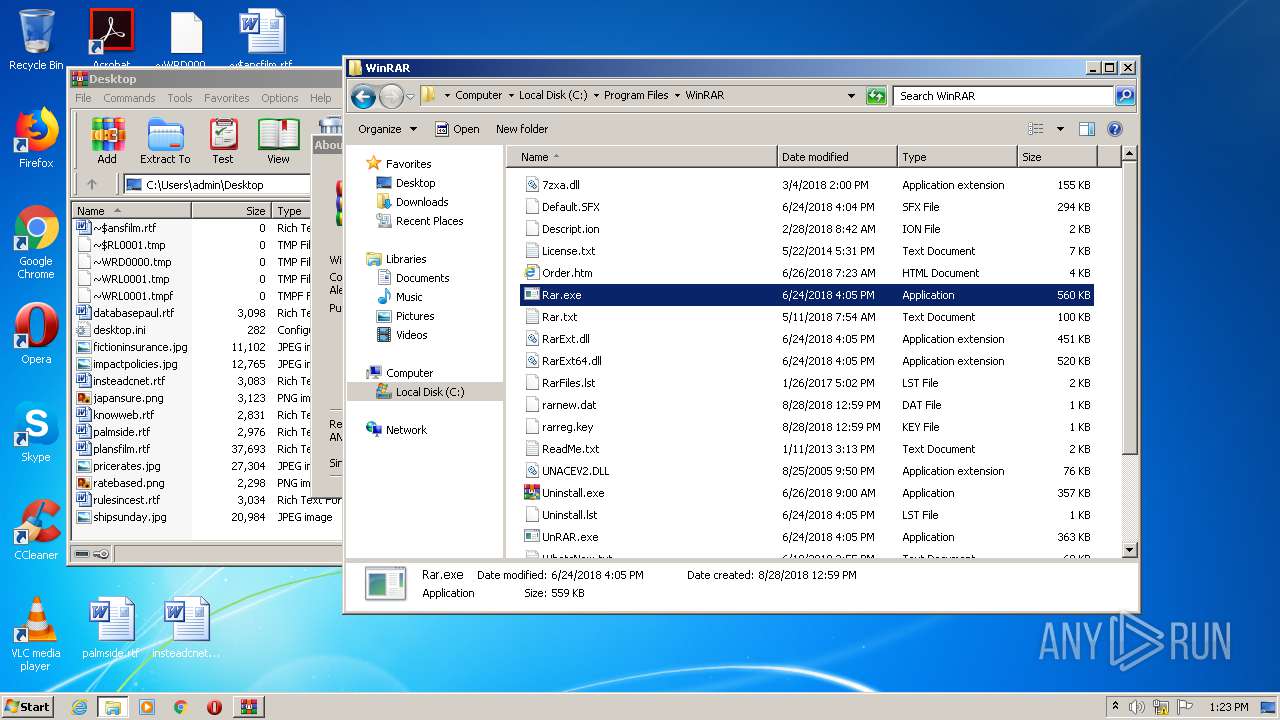Show the preview pane icon in Explorer

pyautogui.click(x=1087, y=129)
